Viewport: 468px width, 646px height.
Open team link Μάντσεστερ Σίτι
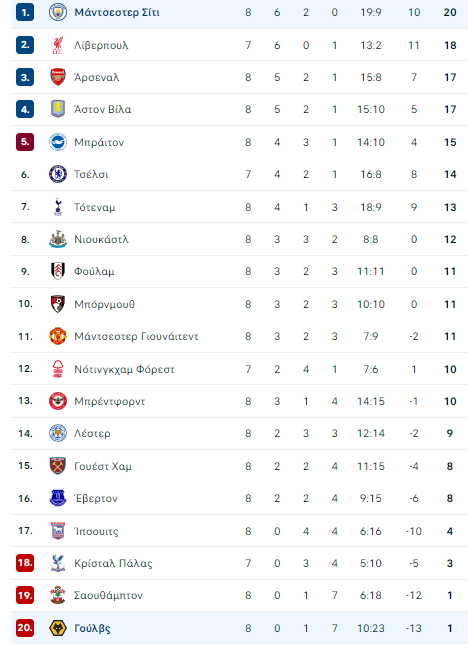click(117, 12)
